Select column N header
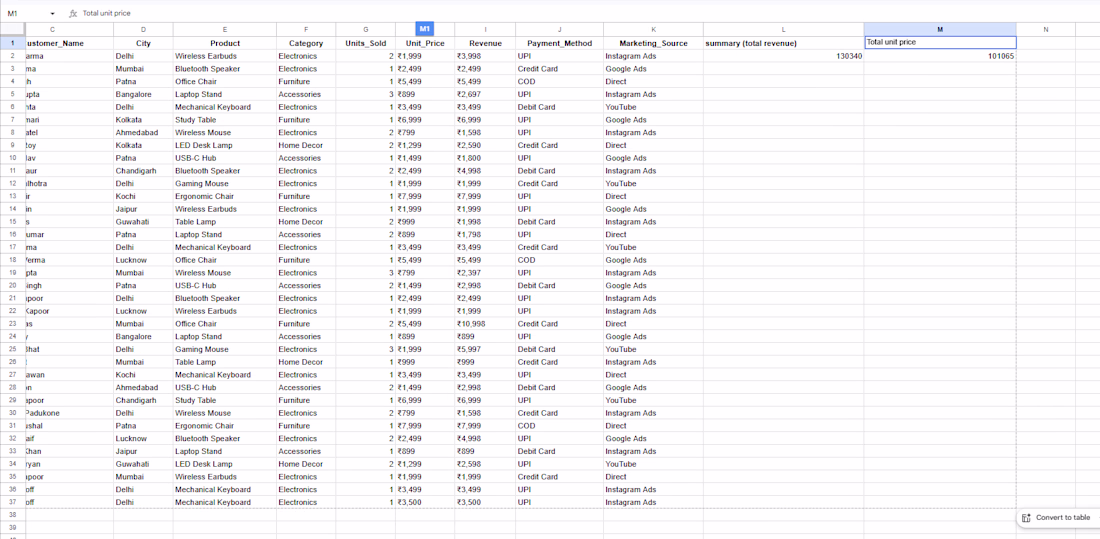 pyautogui.click(x=1045, y=29)
